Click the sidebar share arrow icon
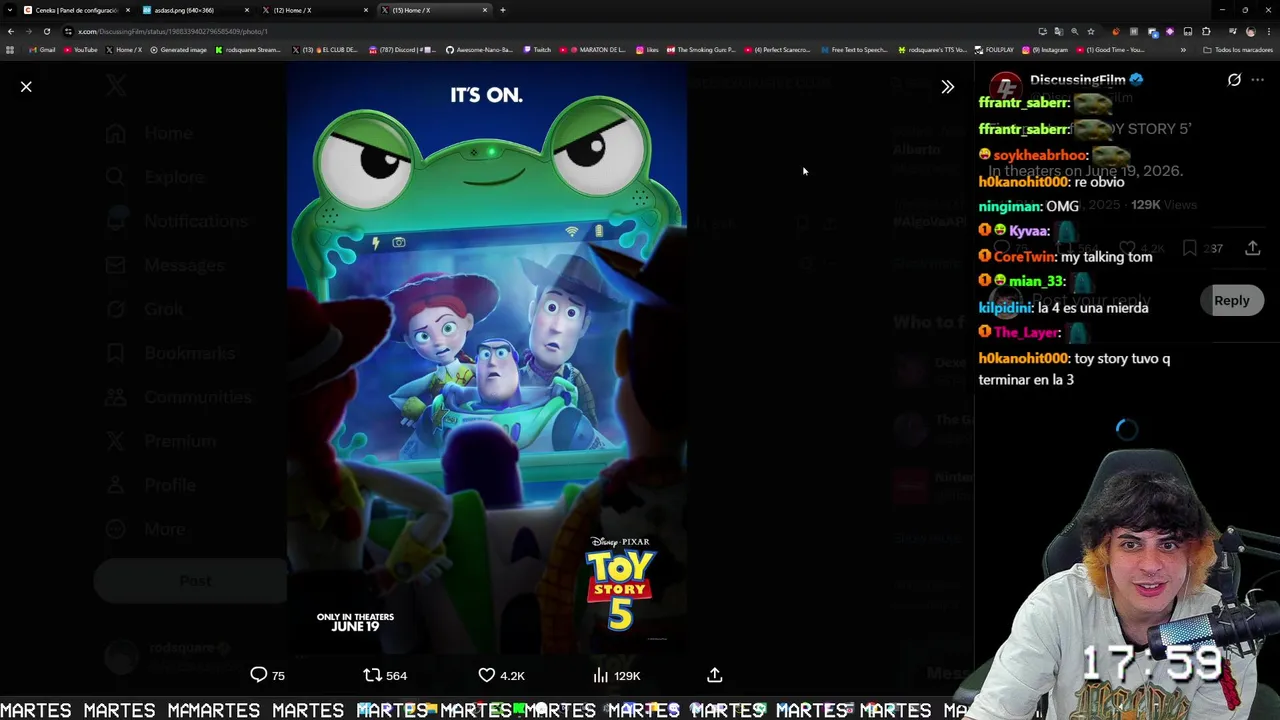This screenshot has height=720, width=1280. 1252,248
